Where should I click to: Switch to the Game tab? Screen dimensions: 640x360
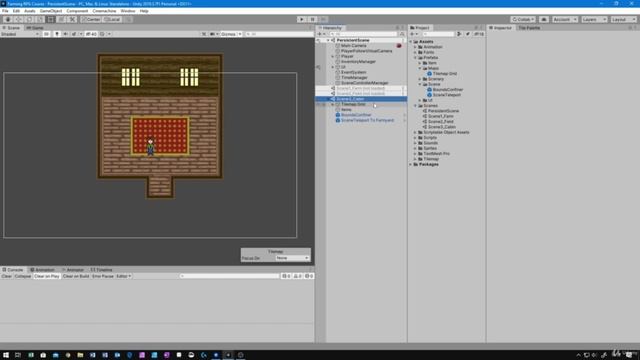click(x=35, y=28)
